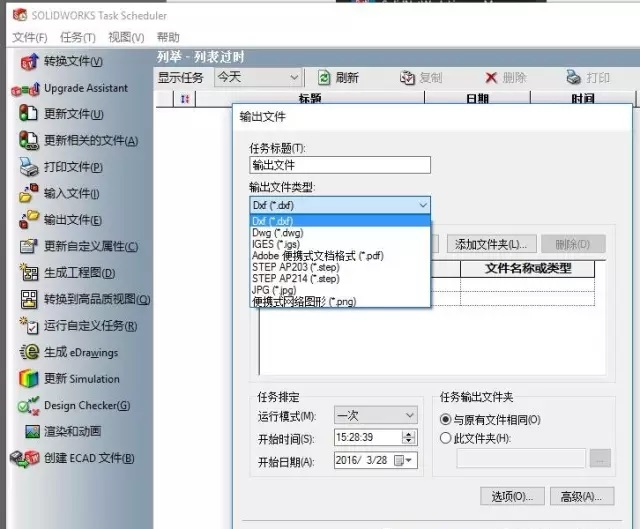Open the Tasks (任务) menu
Image resolution: width=640 pixels, height=529 pixels.
coord(78,38)
